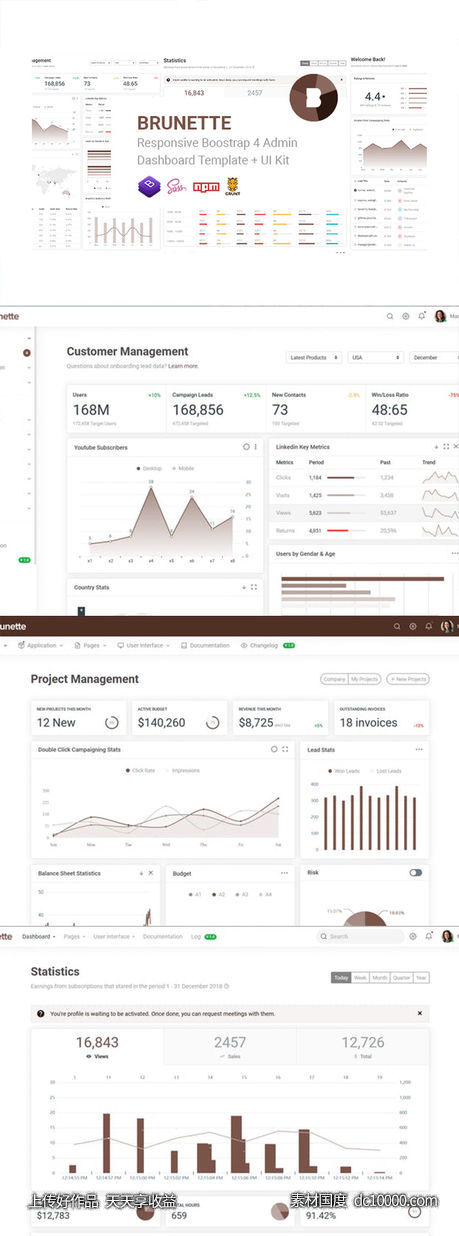The image size is (459, 1236).
Task: Click search icon in Customer Management header
Action: [x=390, y=316]
